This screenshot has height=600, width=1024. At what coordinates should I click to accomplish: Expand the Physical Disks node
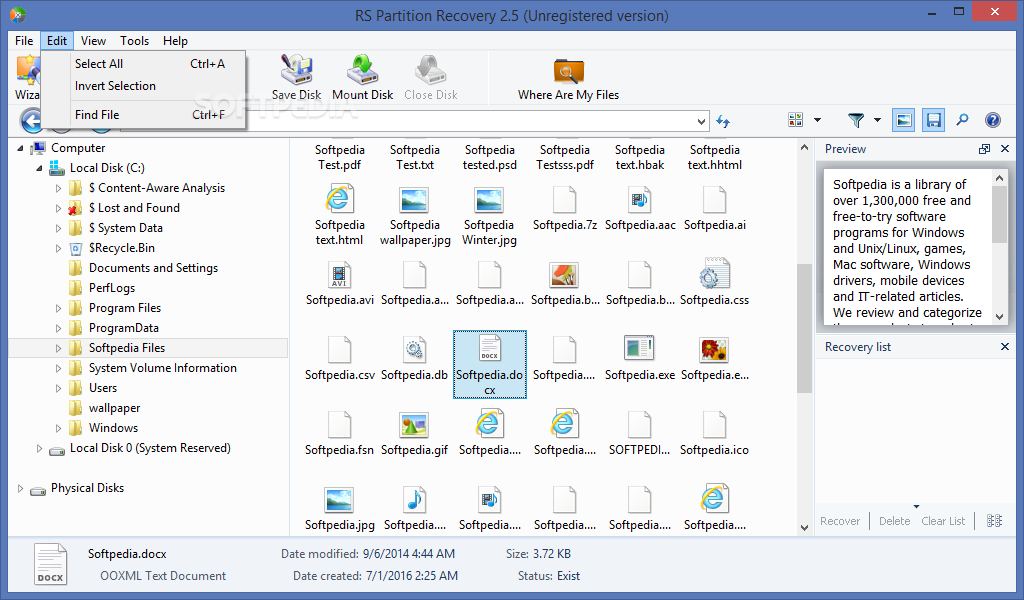pyautogui.click(x=20, y=488)
